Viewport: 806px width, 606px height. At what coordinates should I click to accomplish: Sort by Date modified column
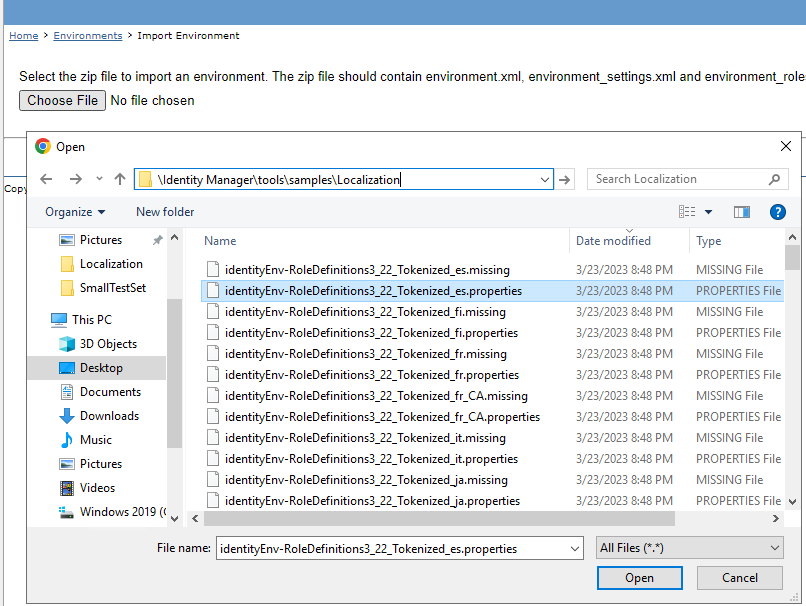613,241
